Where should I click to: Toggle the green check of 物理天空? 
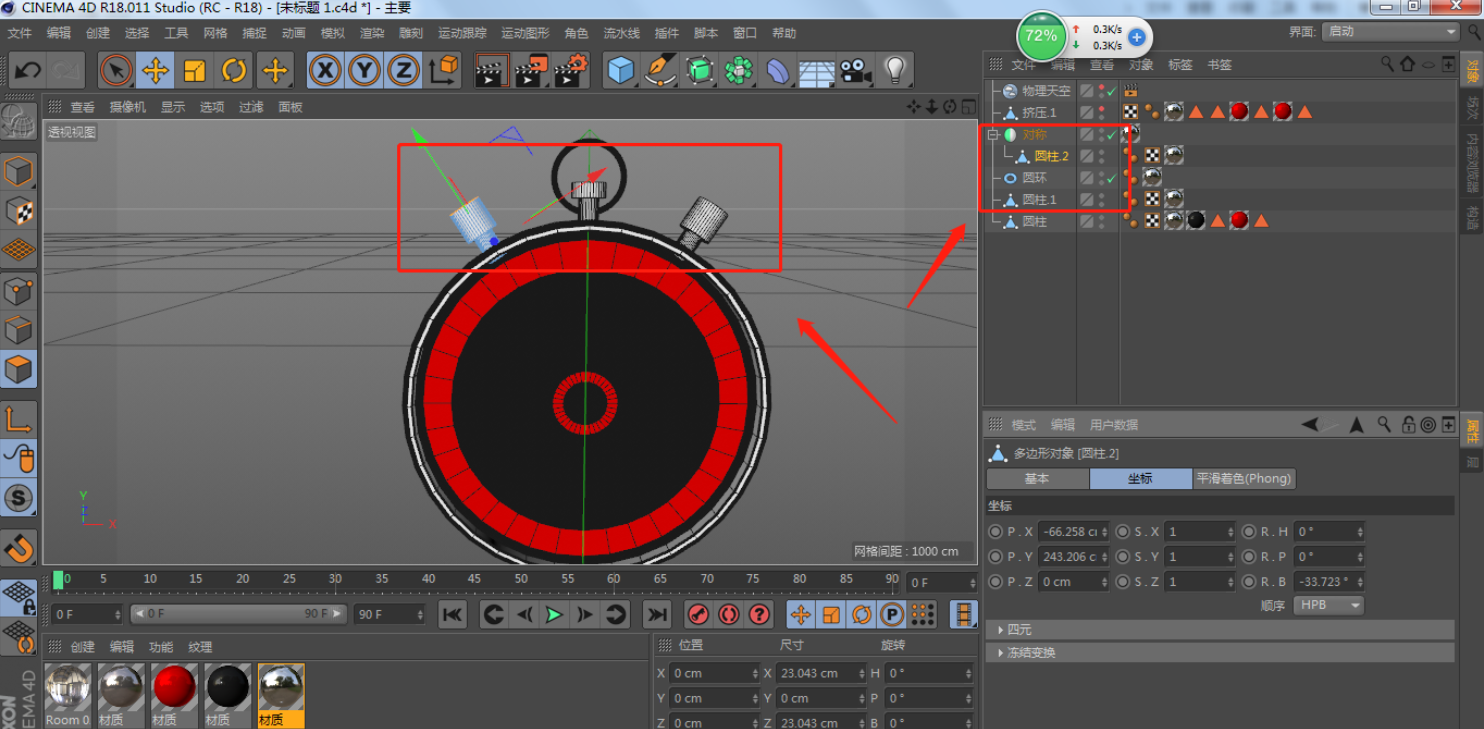tap(1111, 91)
